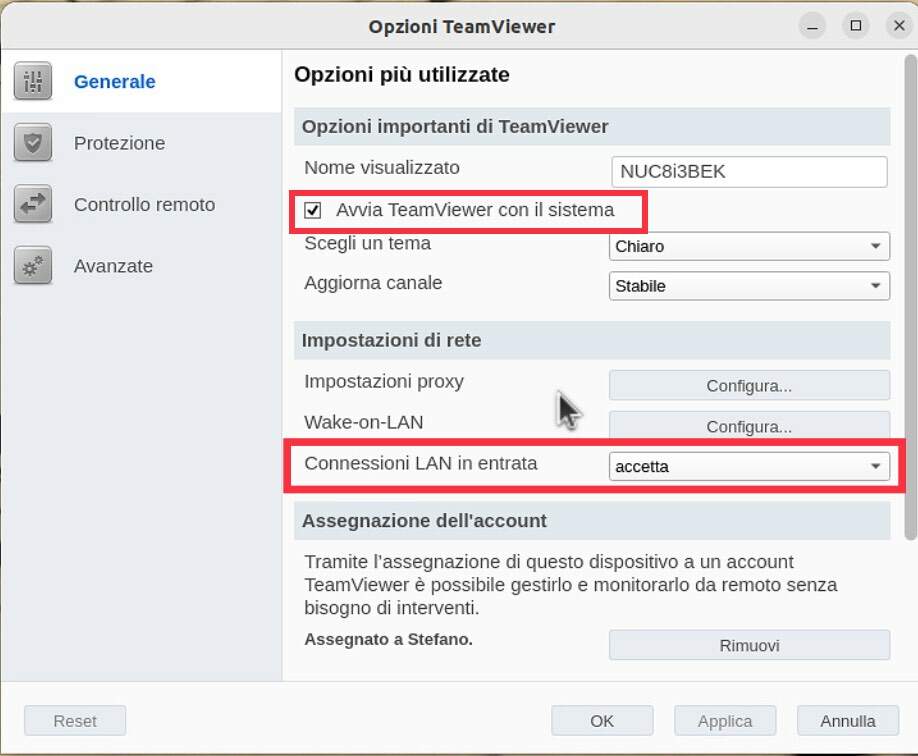
Task: Click the options panel vertical scrollbar
Action: click(910, 297)
